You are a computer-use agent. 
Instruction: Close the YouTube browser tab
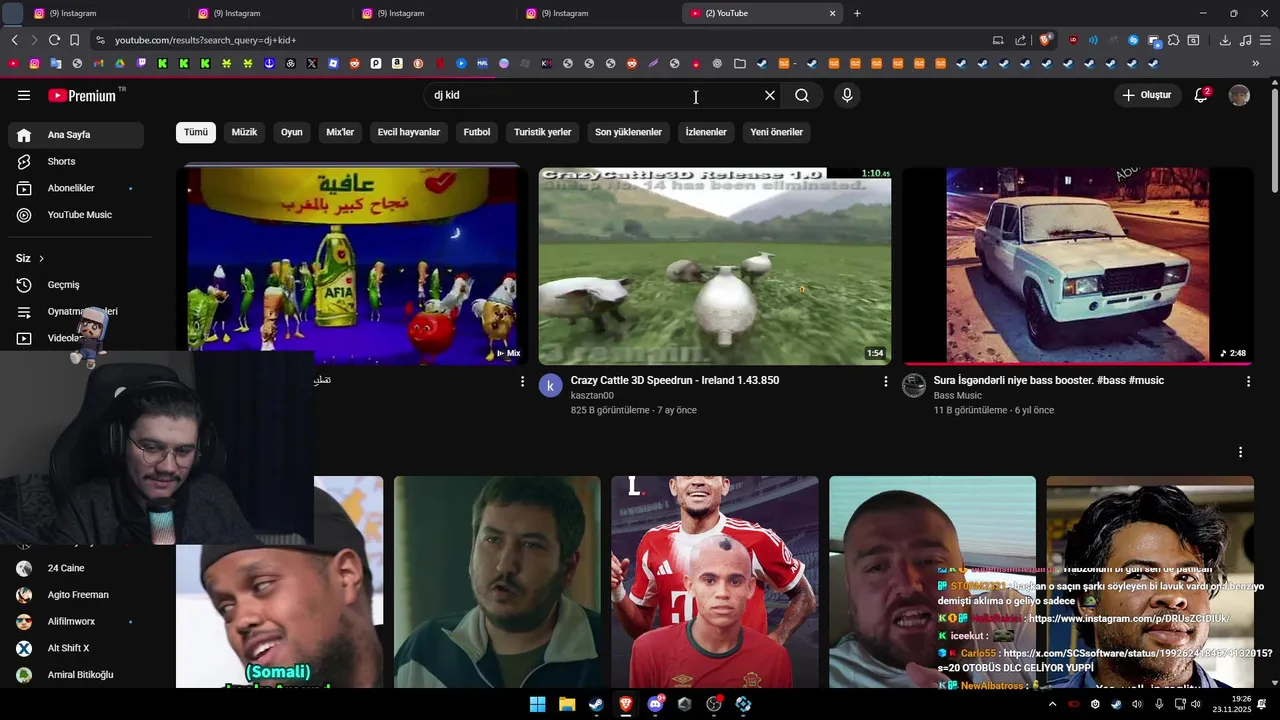832,13
